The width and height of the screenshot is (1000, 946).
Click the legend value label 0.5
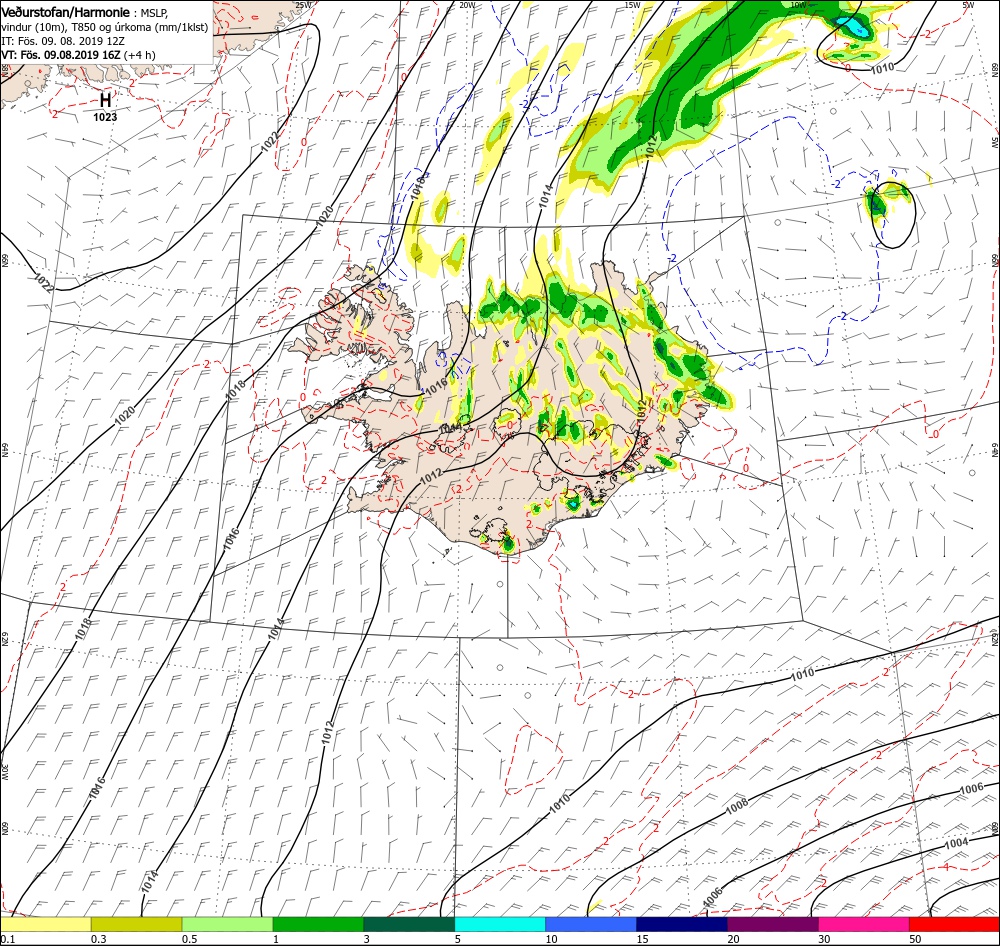(x=190, y=938)
